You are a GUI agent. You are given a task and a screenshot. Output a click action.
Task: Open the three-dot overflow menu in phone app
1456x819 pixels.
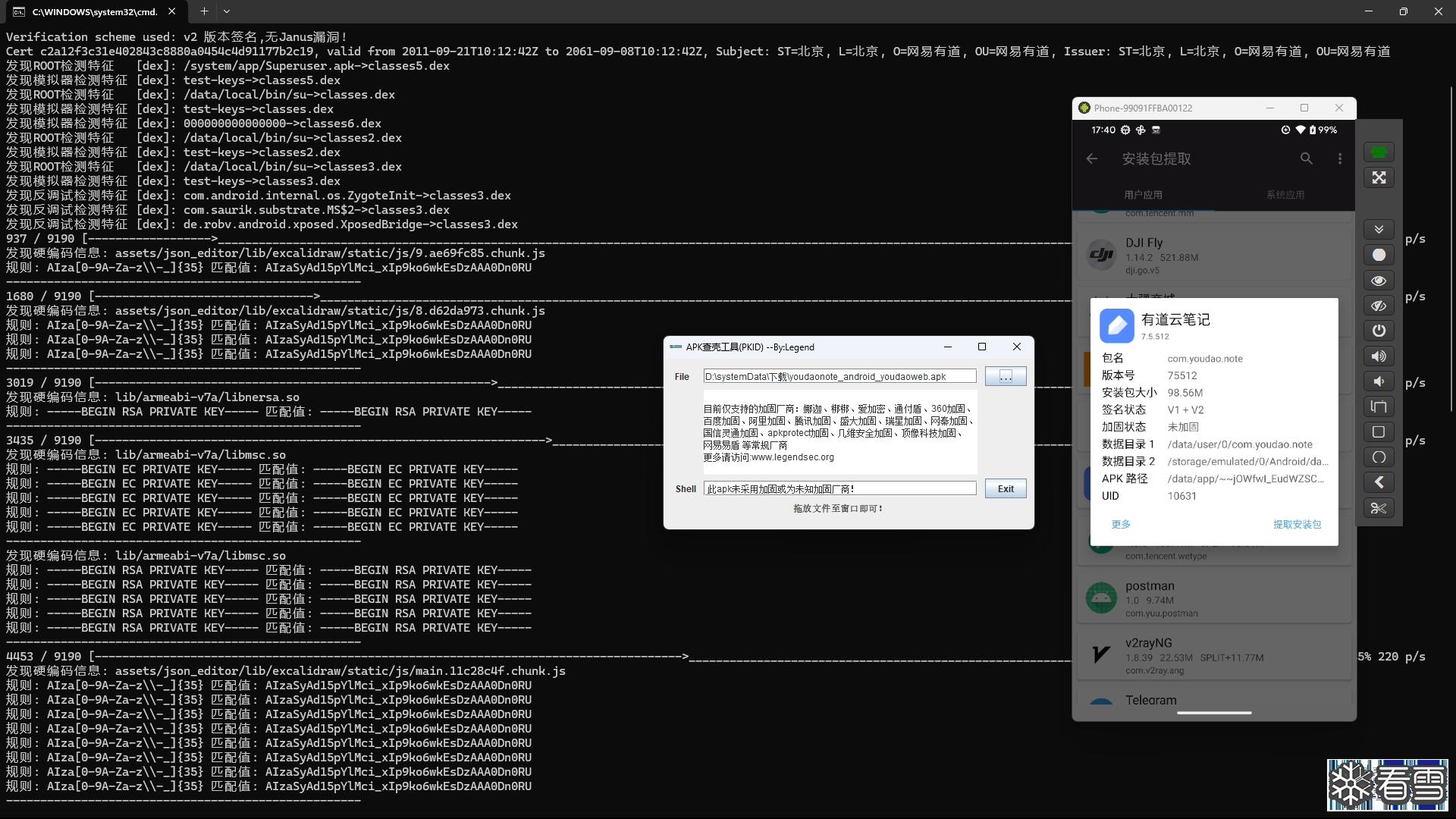coord(1339,158)
